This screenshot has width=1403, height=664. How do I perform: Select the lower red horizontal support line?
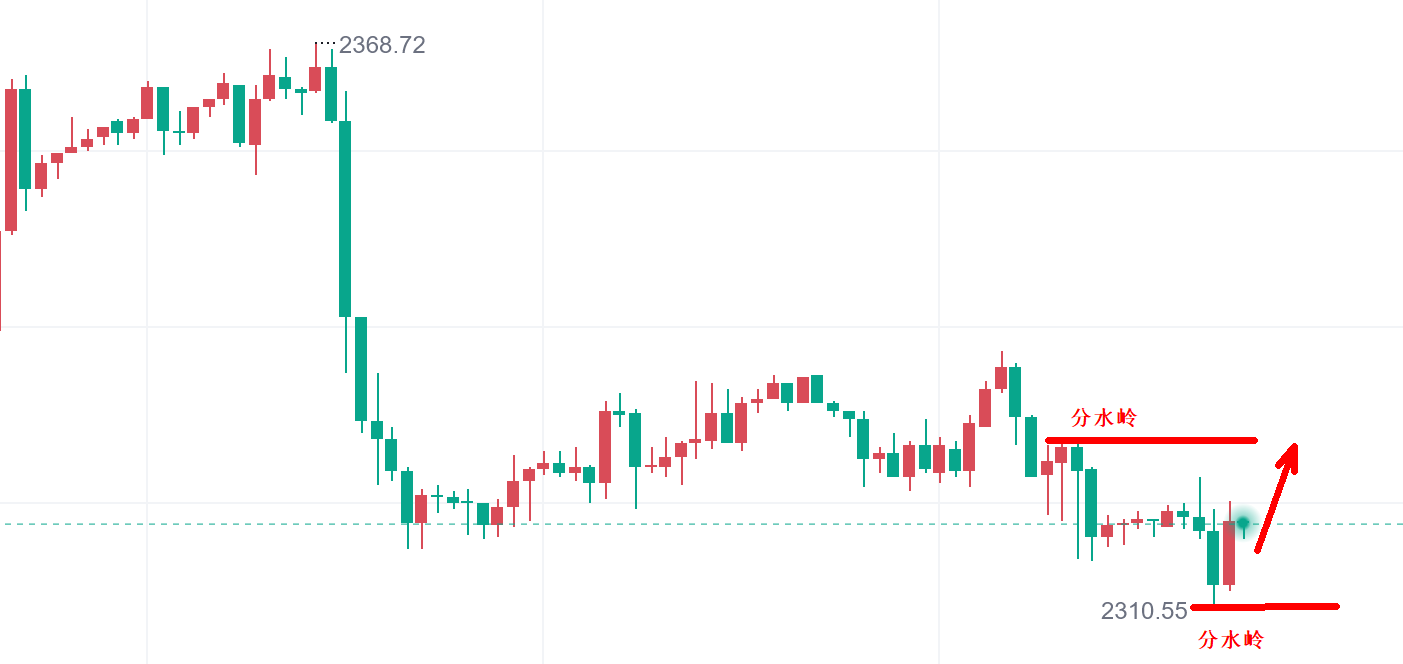click(x=1265, y=606)
